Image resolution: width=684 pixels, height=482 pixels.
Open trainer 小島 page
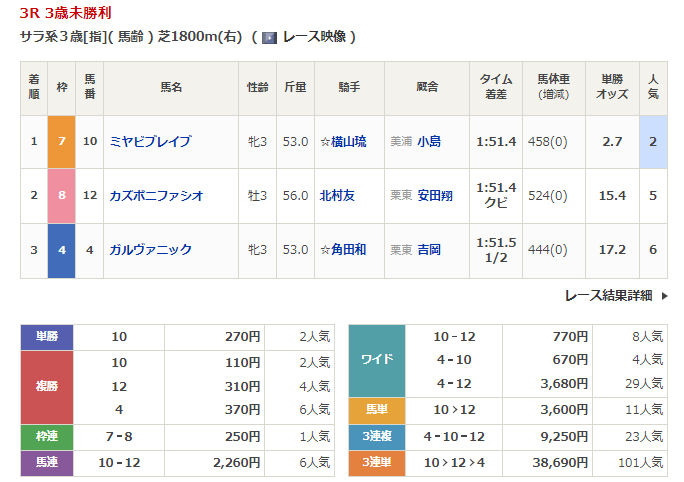tap(429, 142)
